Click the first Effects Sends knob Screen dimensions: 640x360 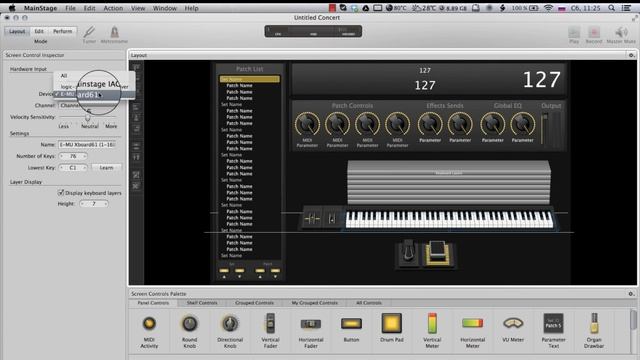430,124
